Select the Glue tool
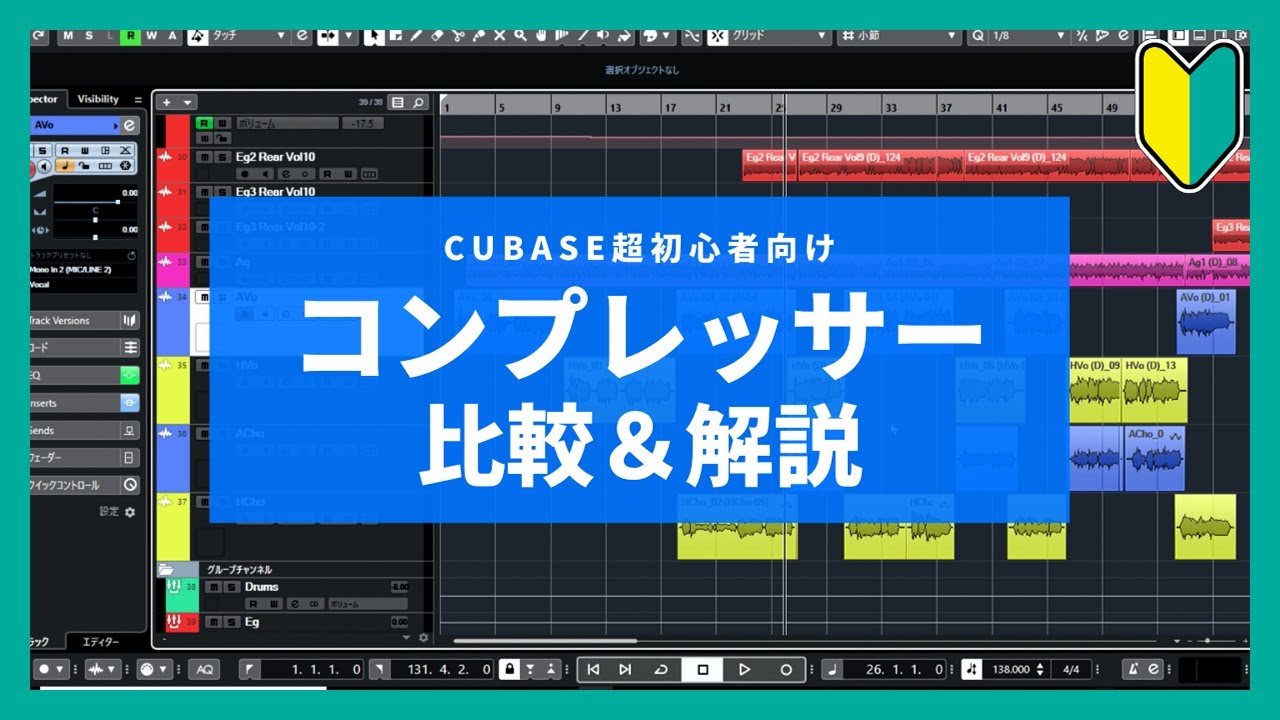Image resolution: width=1280 pixels, height=720 pixels. pyautogui.click(x=478, y=36)
